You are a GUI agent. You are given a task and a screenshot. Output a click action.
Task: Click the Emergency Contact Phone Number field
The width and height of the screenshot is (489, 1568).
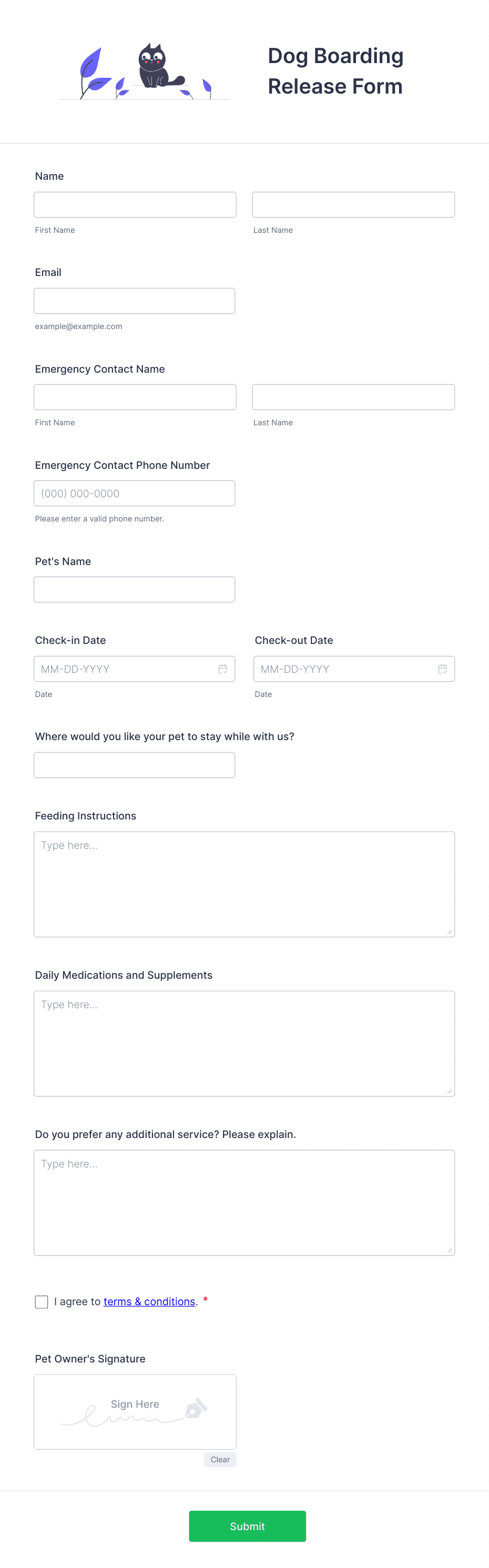coord(135,493)
